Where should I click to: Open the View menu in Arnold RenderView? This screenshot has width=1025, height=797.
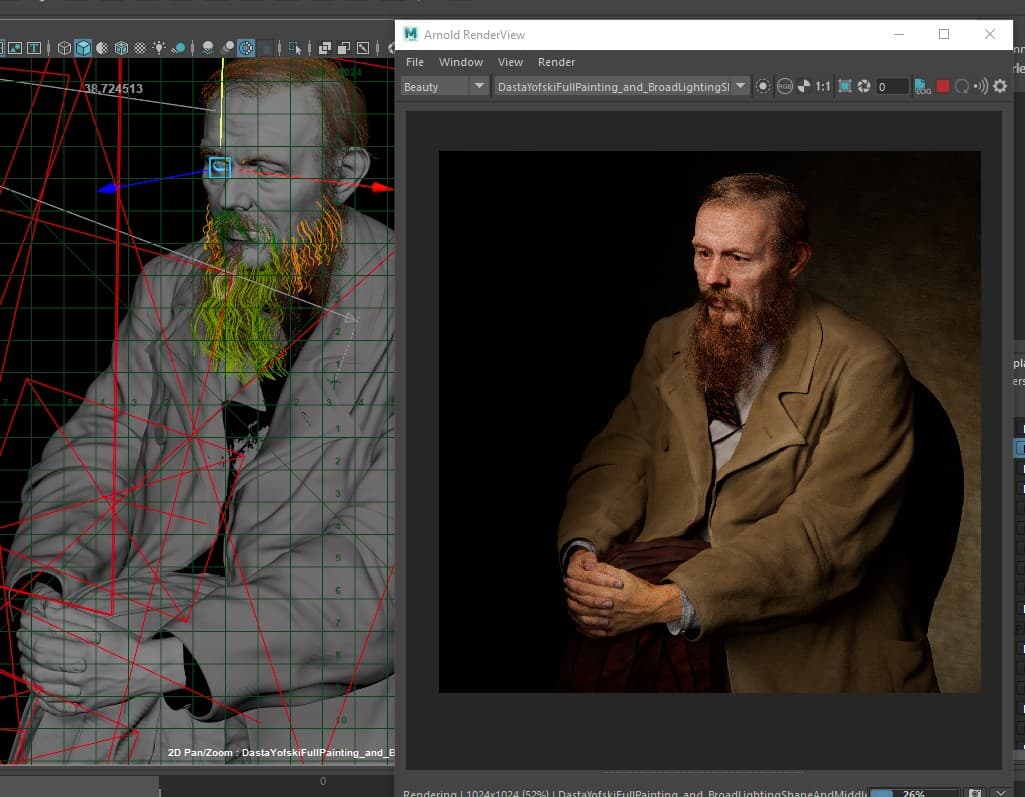(x=511, y=62)
